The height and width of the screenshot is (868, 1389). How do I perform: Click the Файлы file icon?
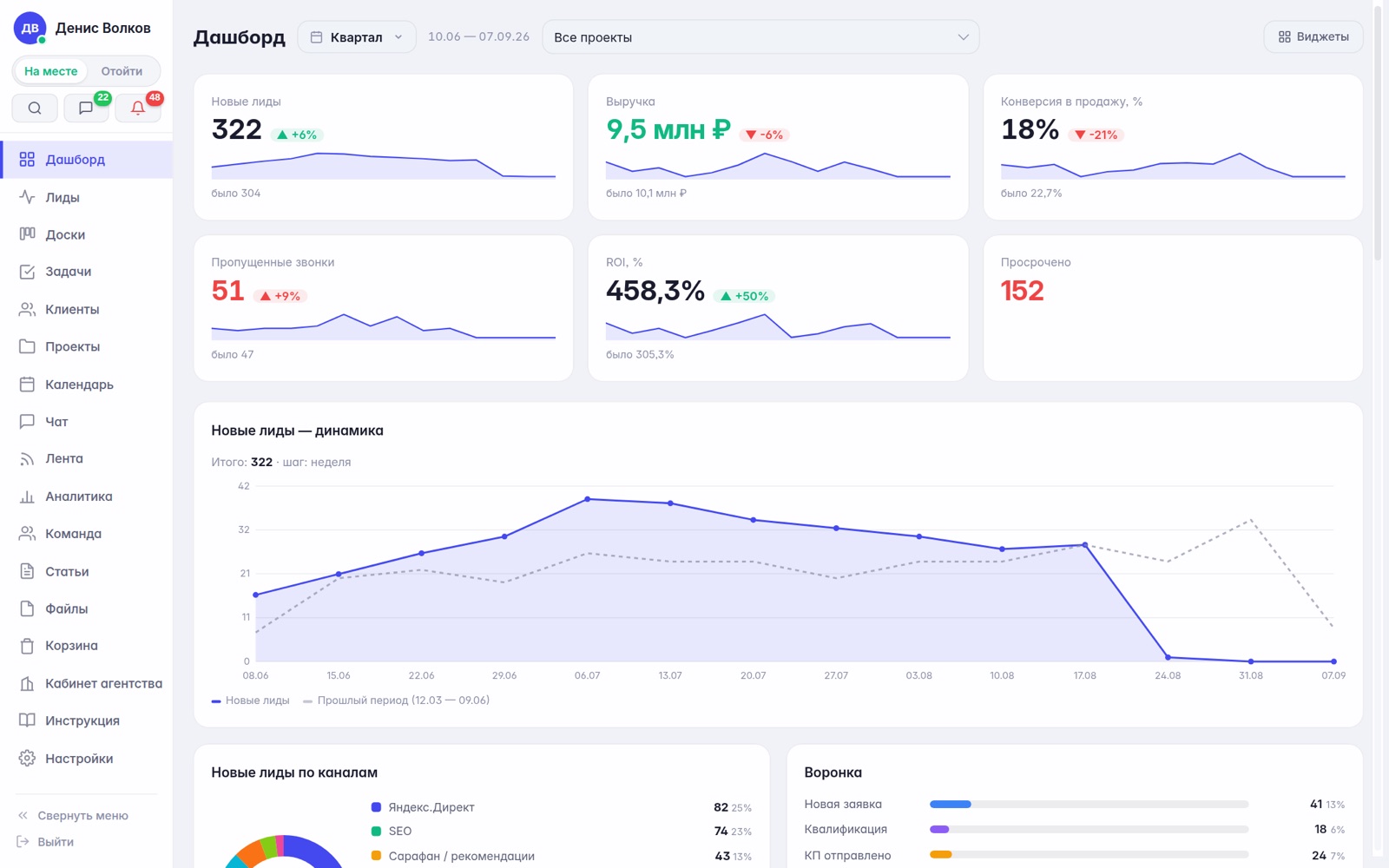point(27,608)
